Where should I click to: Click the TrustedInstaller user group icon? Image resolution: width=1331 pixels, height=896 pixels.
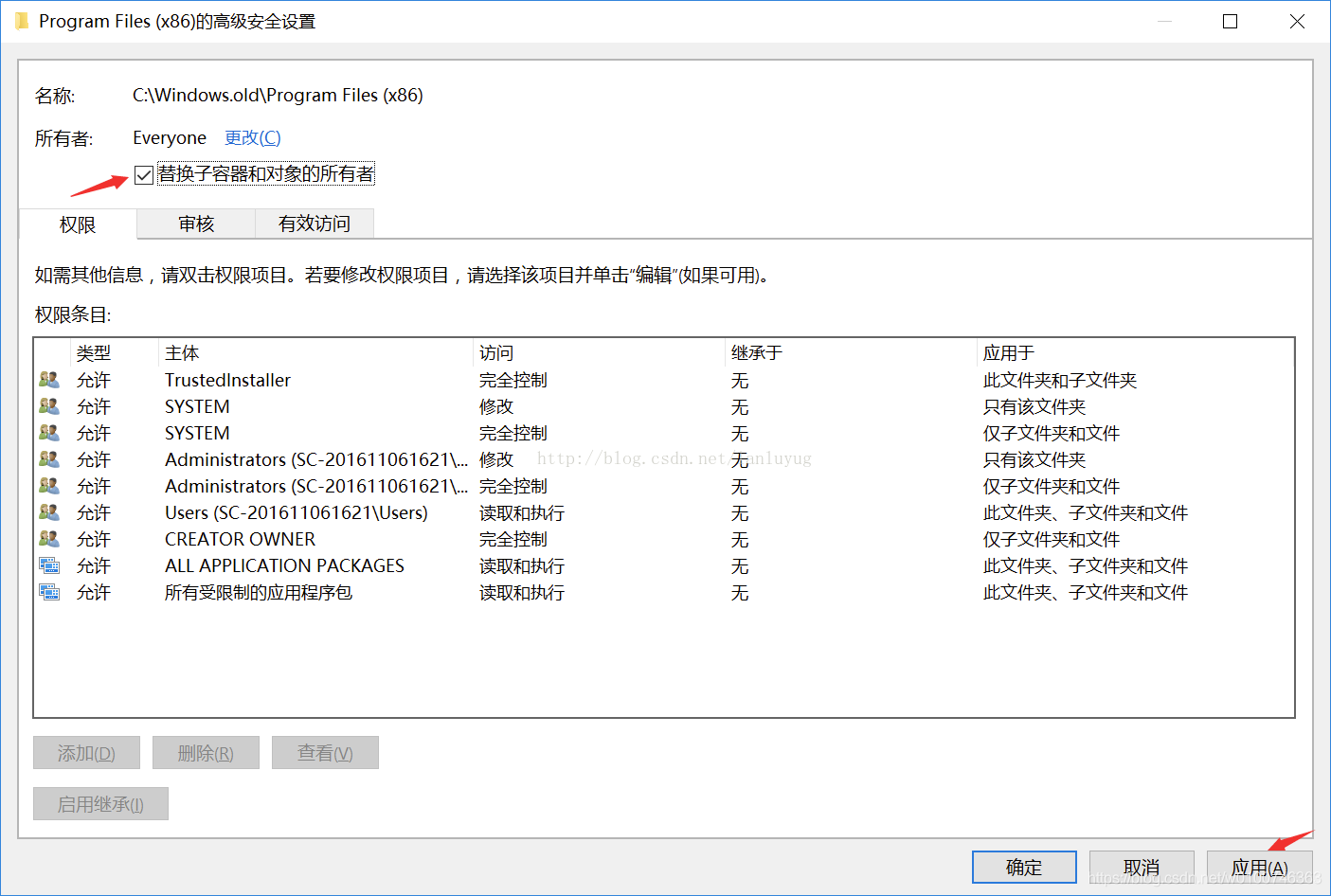49,380
